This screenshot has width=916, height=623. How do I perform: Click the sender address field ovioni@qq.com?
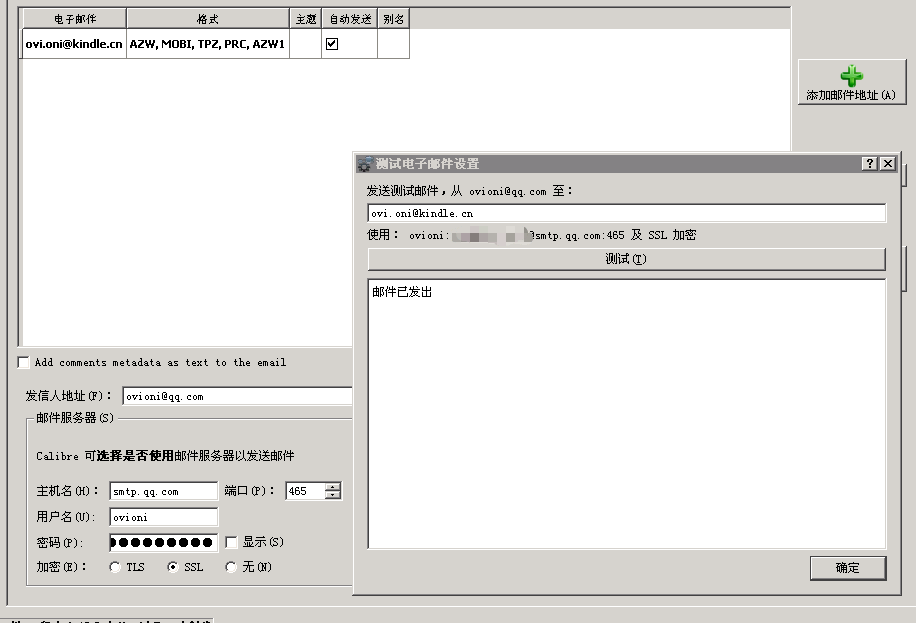(237, 396)
